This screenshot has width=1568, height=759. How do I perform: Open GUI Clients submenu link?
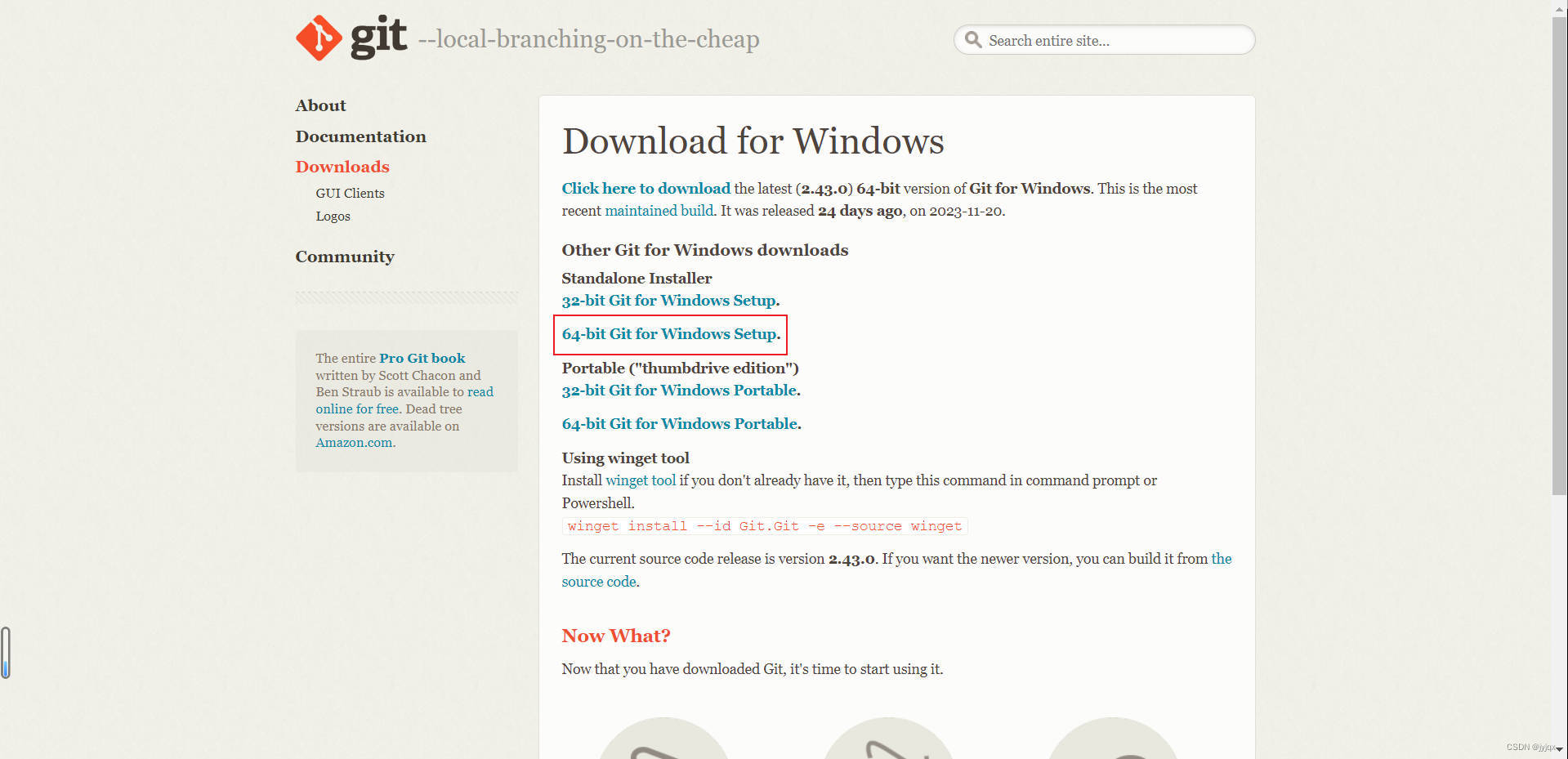tap(350, 193)
